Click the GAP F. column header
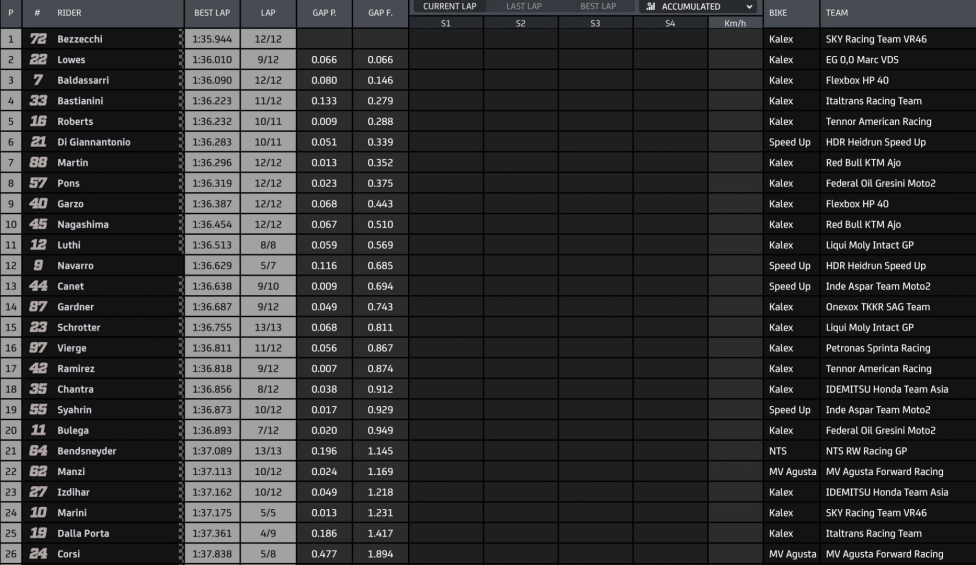This screenshot has width=976, height=565. [x=380, y=12]
